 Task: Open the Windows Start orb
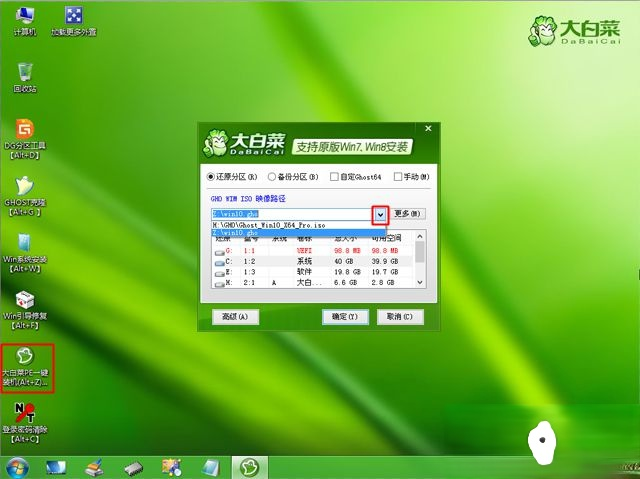click(17, 468)
